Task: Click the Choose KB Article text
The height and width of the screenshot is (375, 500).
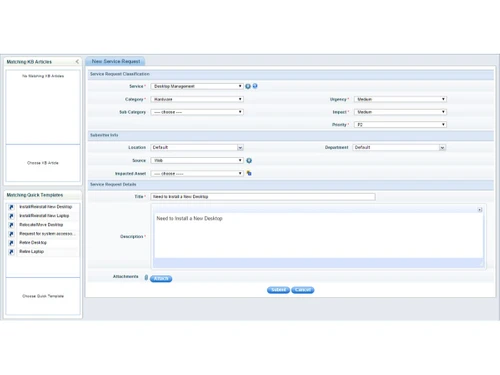Action: click(43, 163)
